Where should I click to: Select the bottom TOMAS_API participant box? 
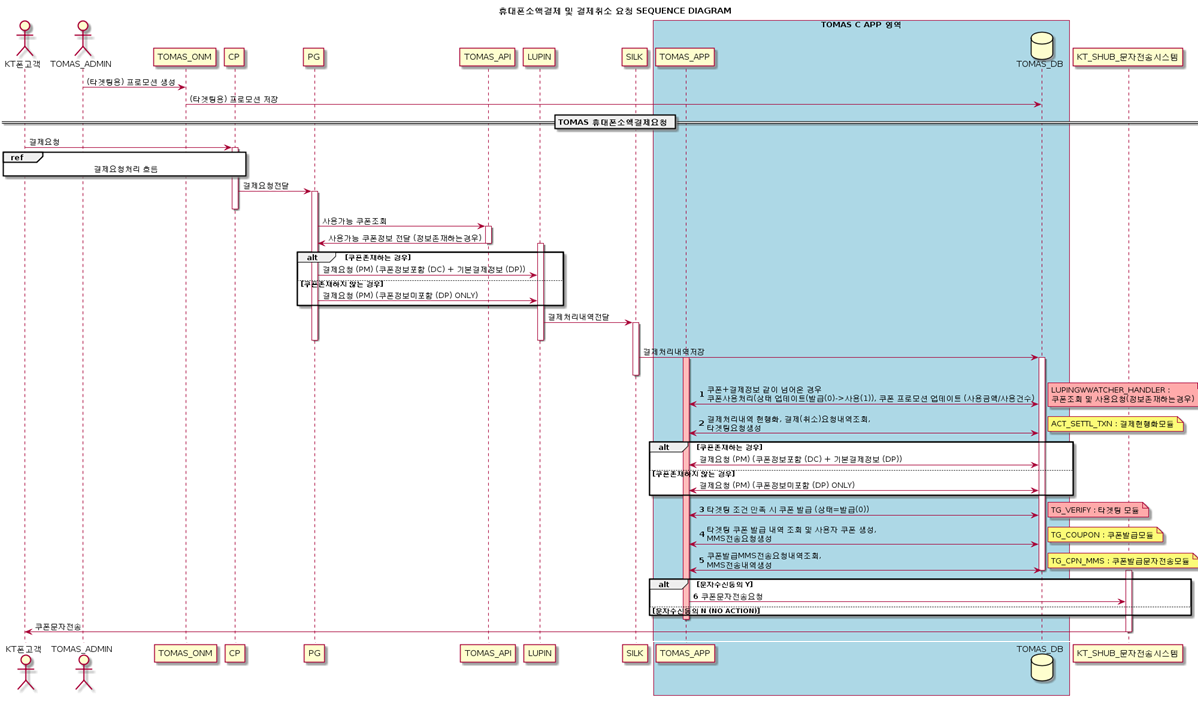coord(487,653)
